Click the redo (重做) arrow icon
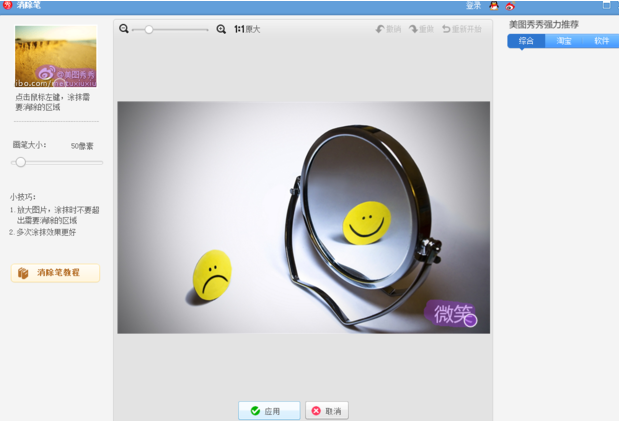Screen dimensions: 620x424 click(x=414, y=29)
